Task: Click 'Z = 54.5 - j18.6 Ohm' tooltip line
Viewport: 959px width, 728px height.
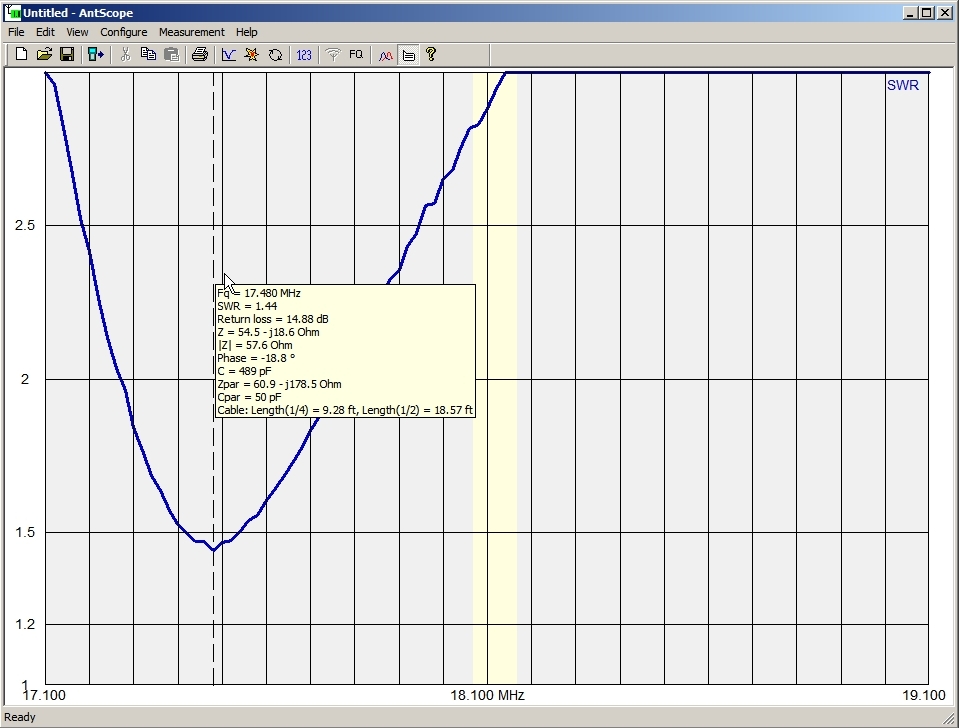Action: click(x=268, y=332)
